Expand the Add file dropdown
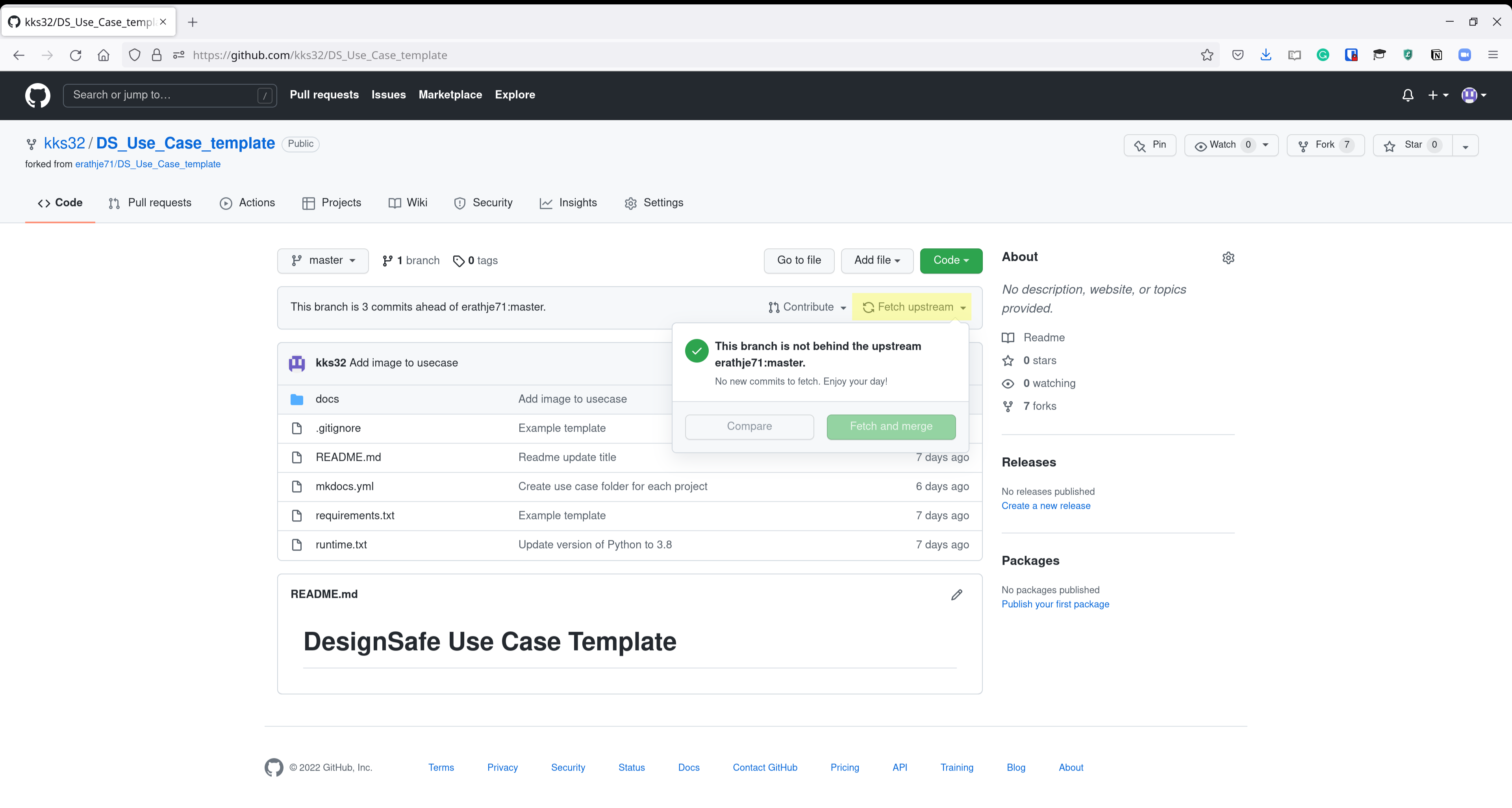1512x808 pixels. click(876, 261)
